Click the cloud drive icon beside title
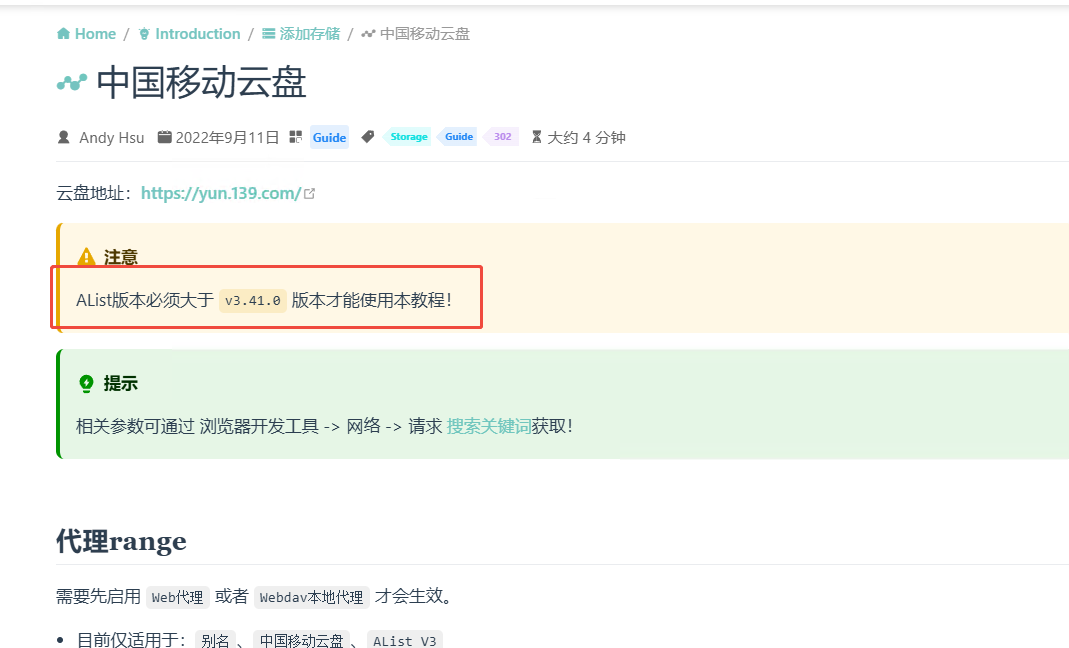Screen dimensions: 1069x648 point(72,83)
